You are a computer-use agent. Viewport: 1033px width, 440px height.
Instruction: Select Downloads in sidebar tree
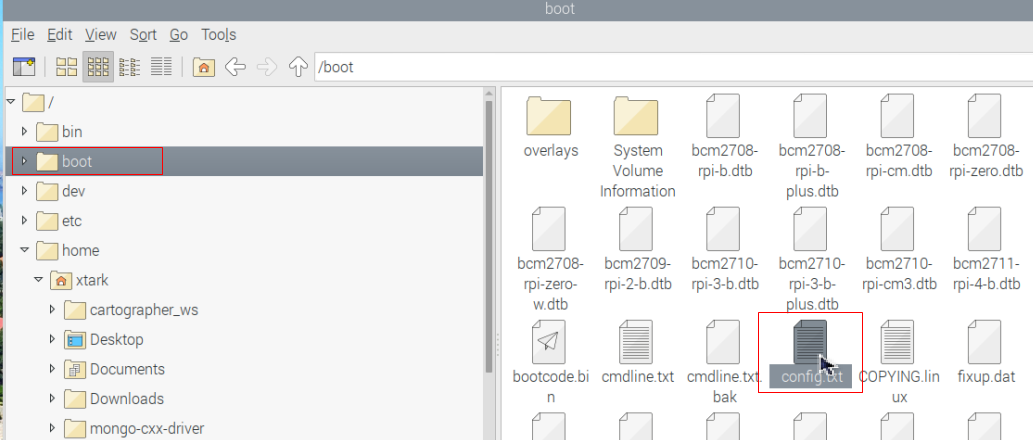coord(114,399)
